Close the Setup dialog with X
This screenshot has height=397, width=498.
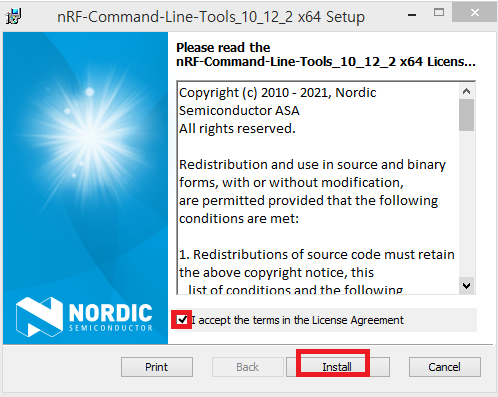coord(475,13)
